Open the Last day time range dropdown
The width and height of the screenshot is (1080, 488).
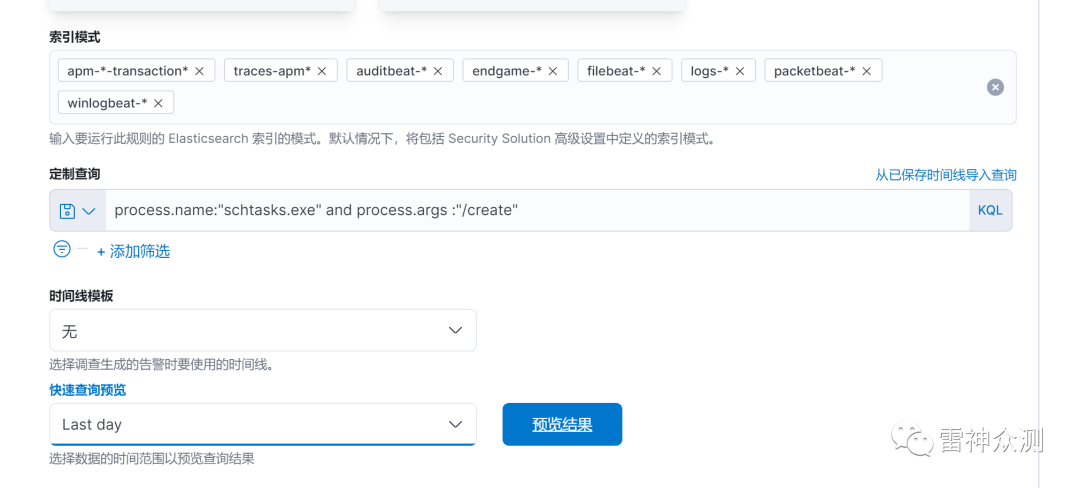262,424
